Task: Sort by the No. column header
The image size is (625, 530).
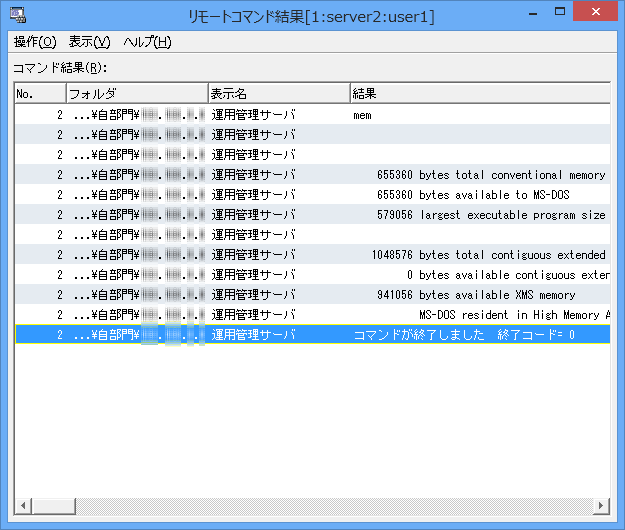Action: click(x=39, y=93)
